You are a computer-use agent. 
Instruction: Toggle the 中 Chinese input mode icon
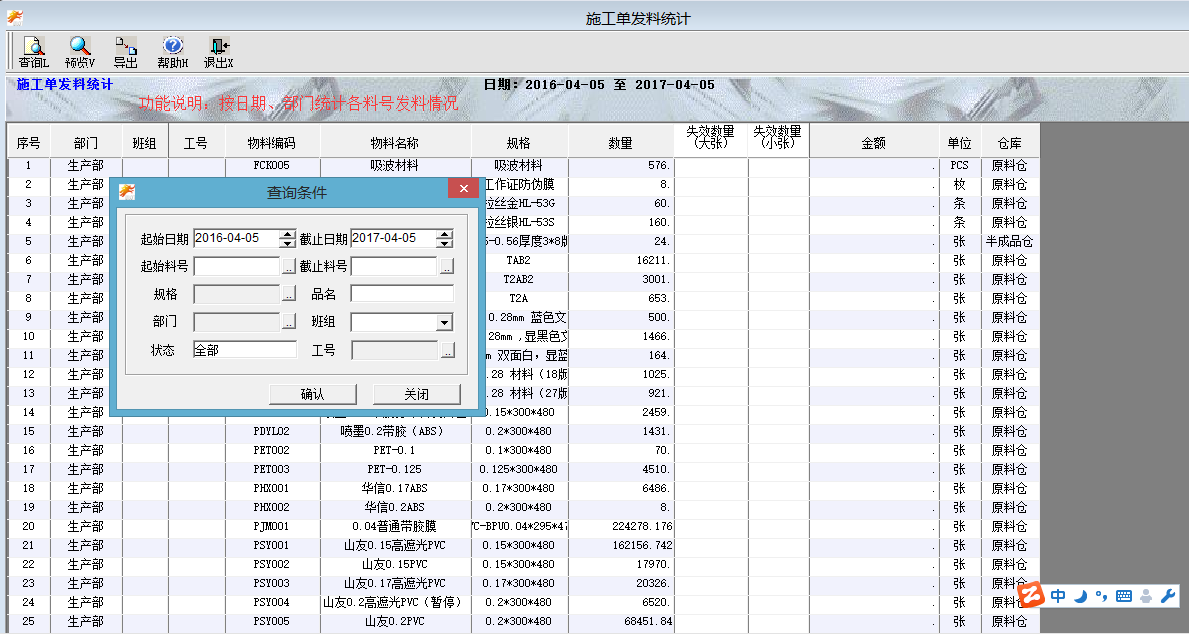(x=1058, y=596)
